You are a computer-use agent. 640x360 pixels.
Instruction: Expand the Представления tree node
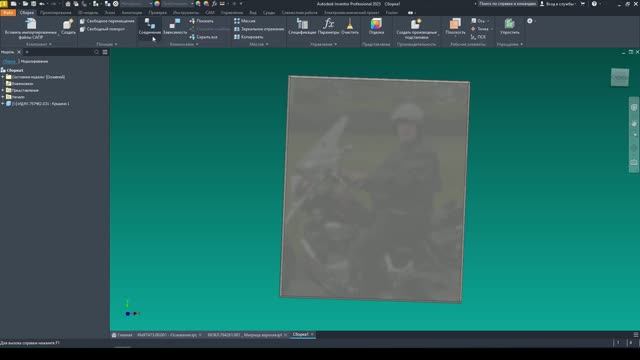point(3,90)
